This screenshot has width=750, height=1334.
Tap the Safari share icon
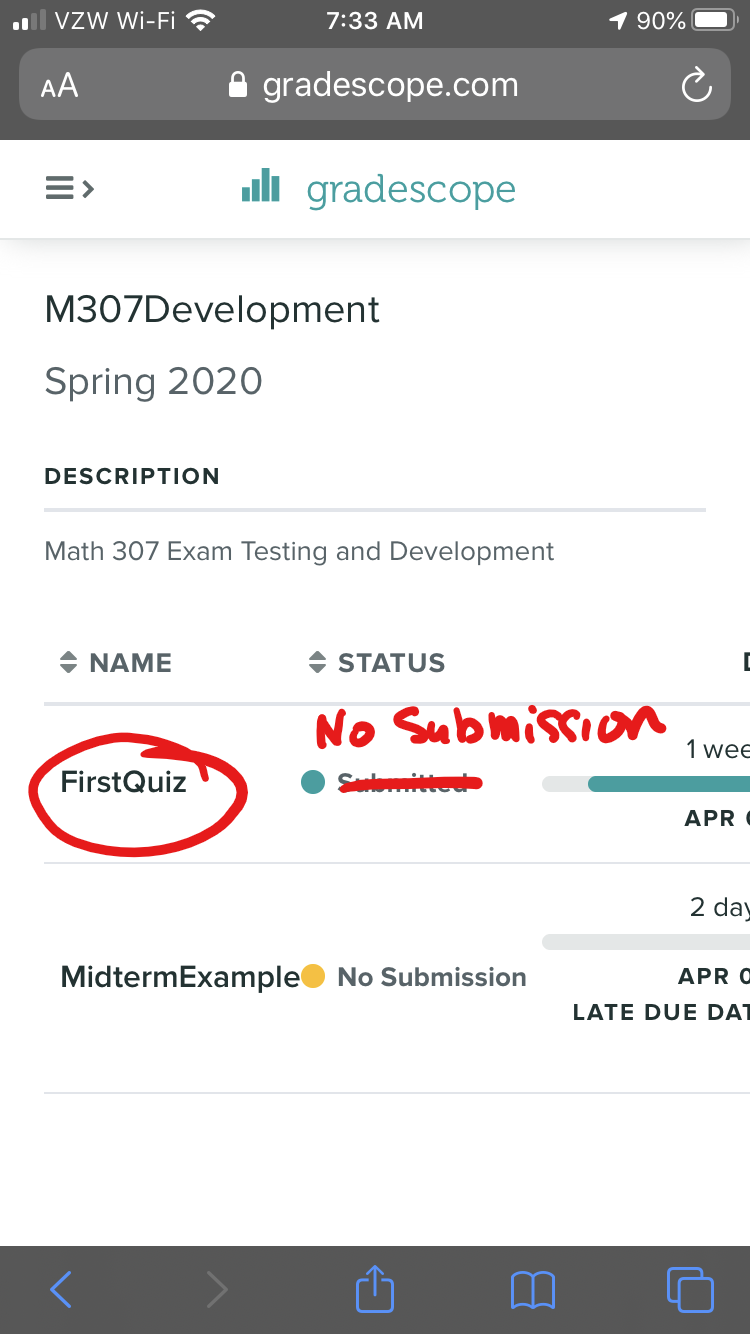point(376,1289)
